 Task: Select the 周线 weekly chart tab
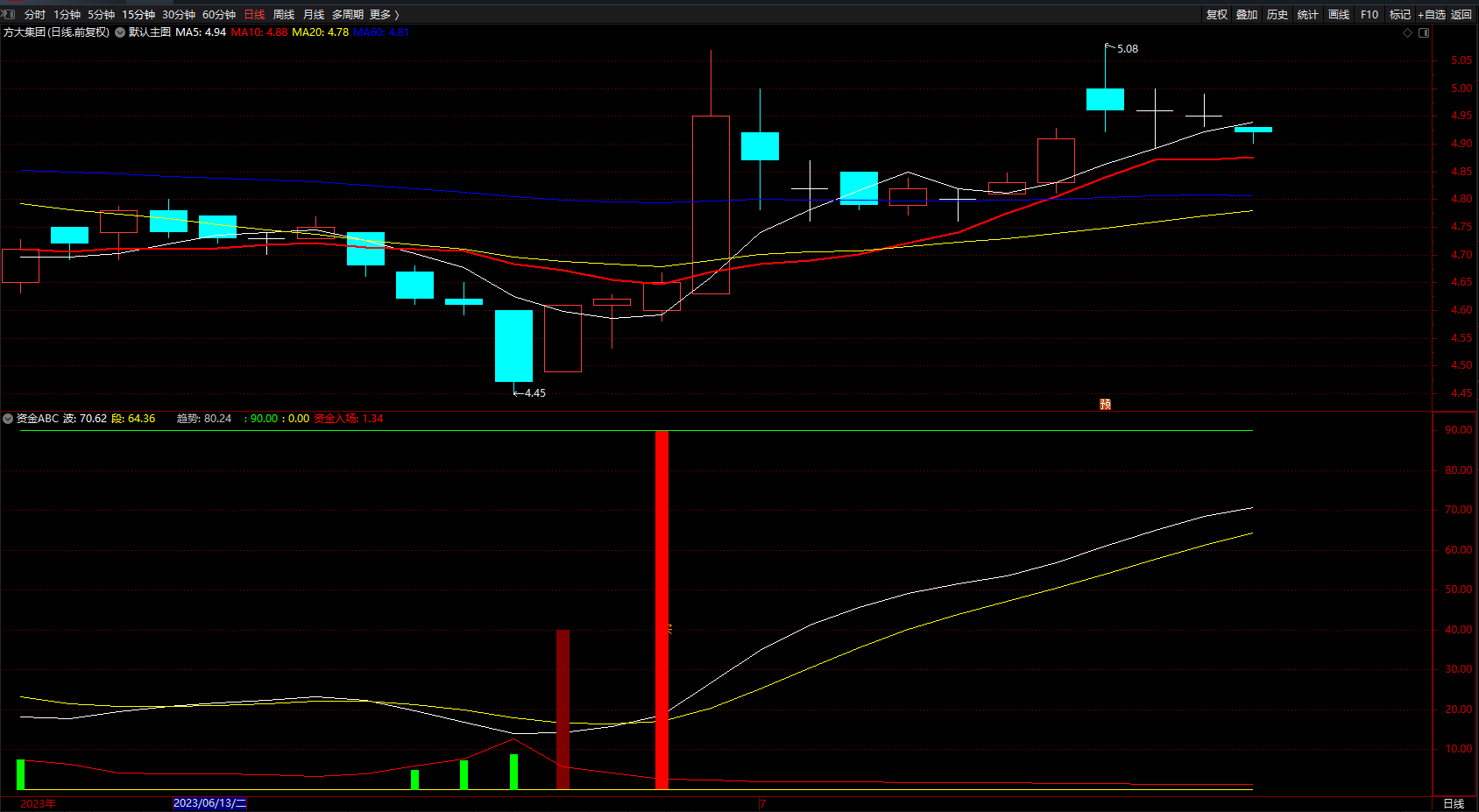pyautogui.click(x=284, y=15)
